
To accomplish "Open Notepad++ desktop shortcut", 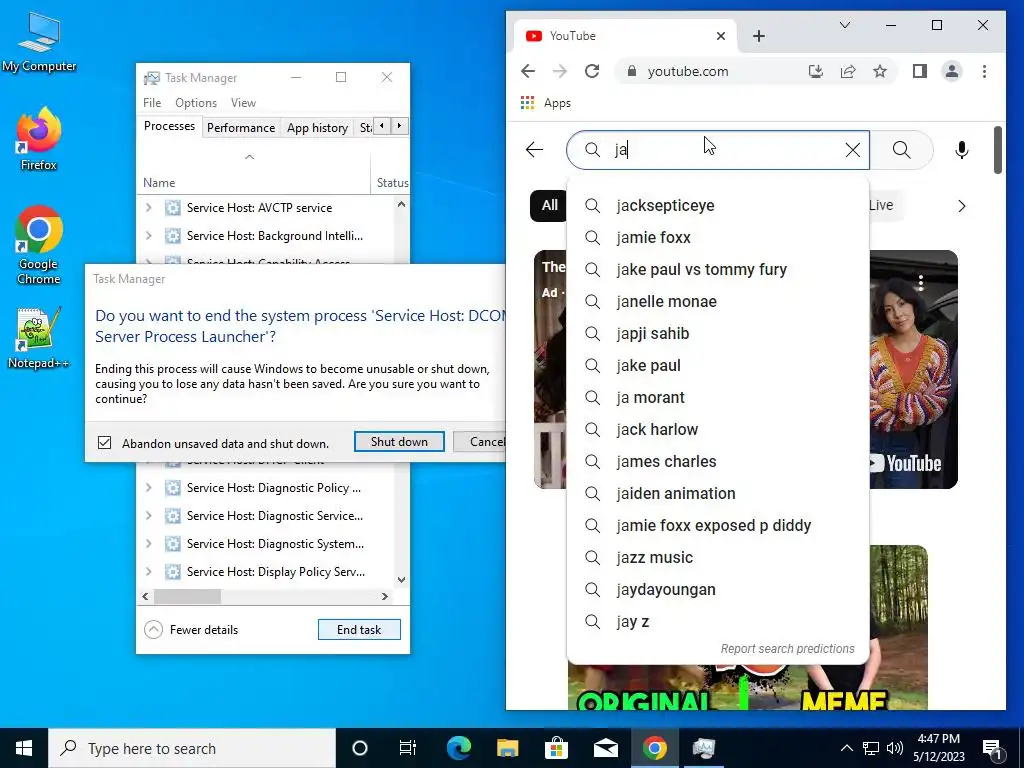I will (x=38, y=338).
